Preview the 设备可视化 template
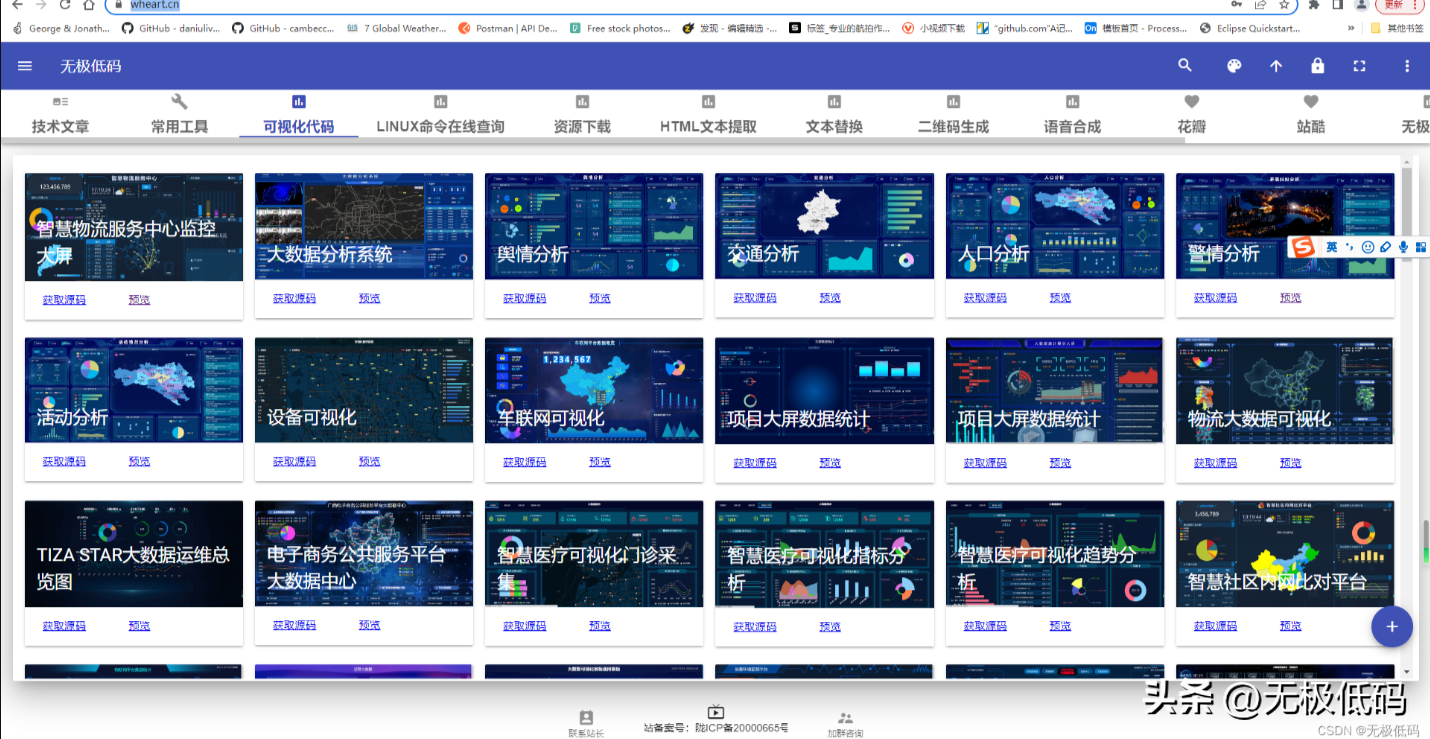The height and width of the screenshot is (739, 1430). click(x=369, y=462)
